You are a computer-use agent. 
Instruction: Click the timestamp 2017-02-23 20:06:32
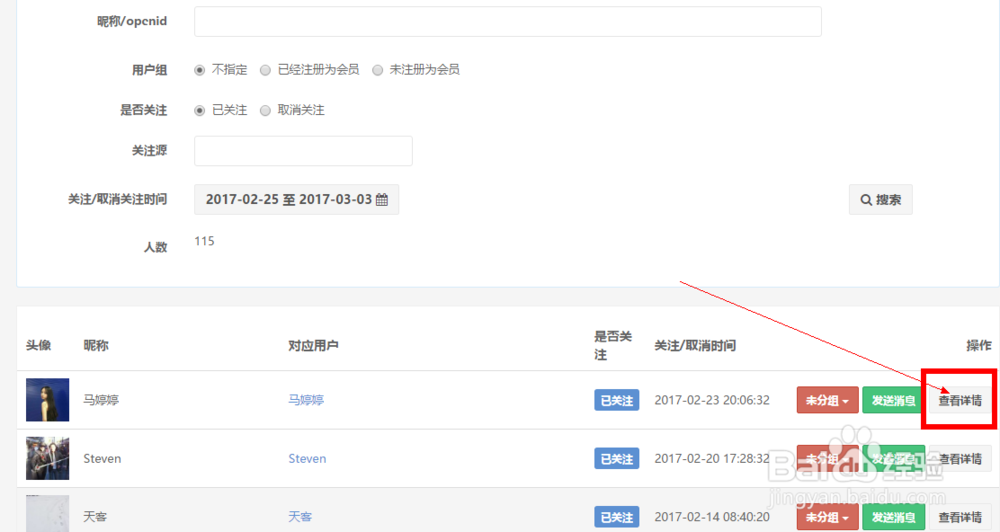coord(712,400)
